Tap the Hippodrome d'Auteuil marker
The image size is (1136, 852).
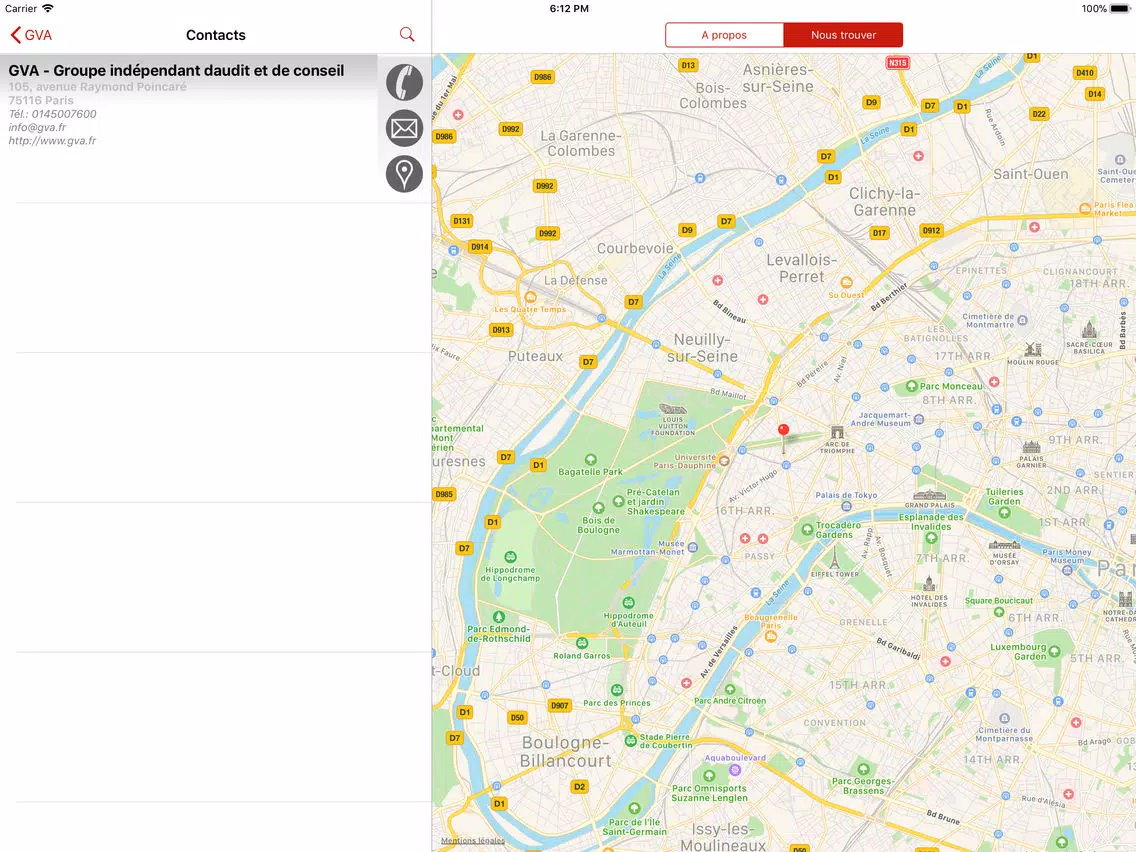pyautogui.click(x=628, y=603)
